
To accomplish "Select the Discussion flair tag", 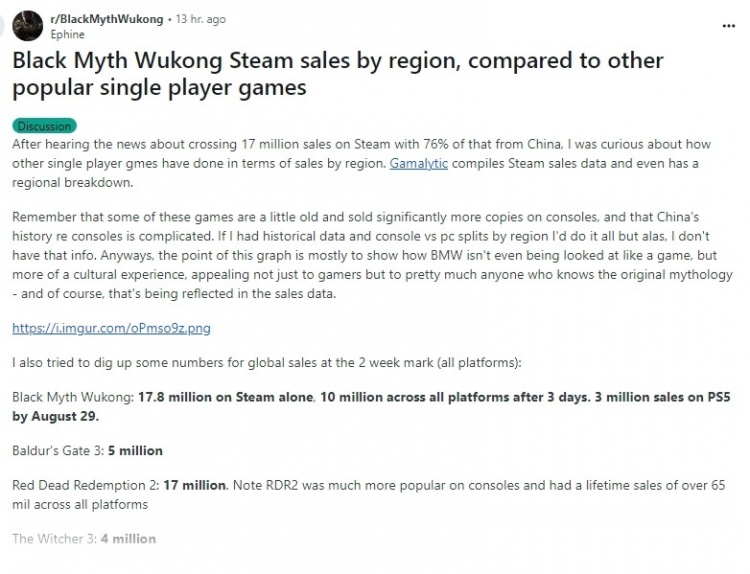I will (x=44, y=127).
